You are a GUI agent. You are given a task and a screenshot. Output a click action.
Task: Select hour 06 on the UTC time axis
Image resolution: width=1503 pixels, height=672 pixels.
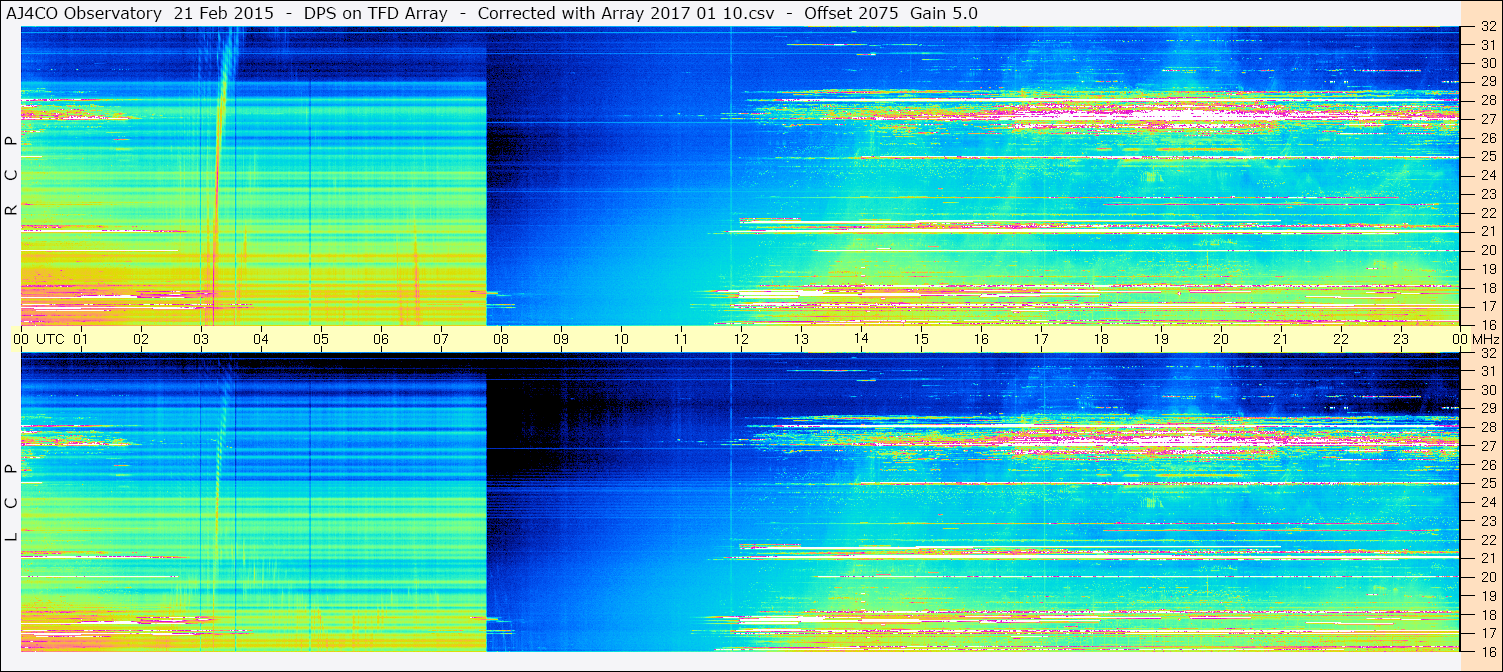coord(381,339)
